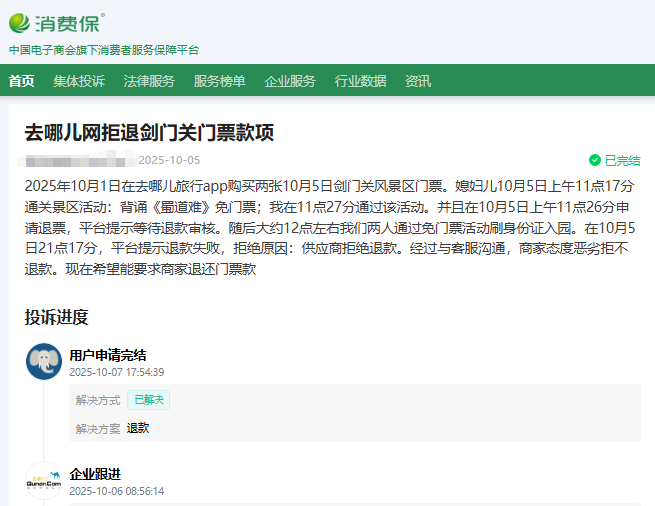Open the 企业服务 navigation item

click(290, 81)
